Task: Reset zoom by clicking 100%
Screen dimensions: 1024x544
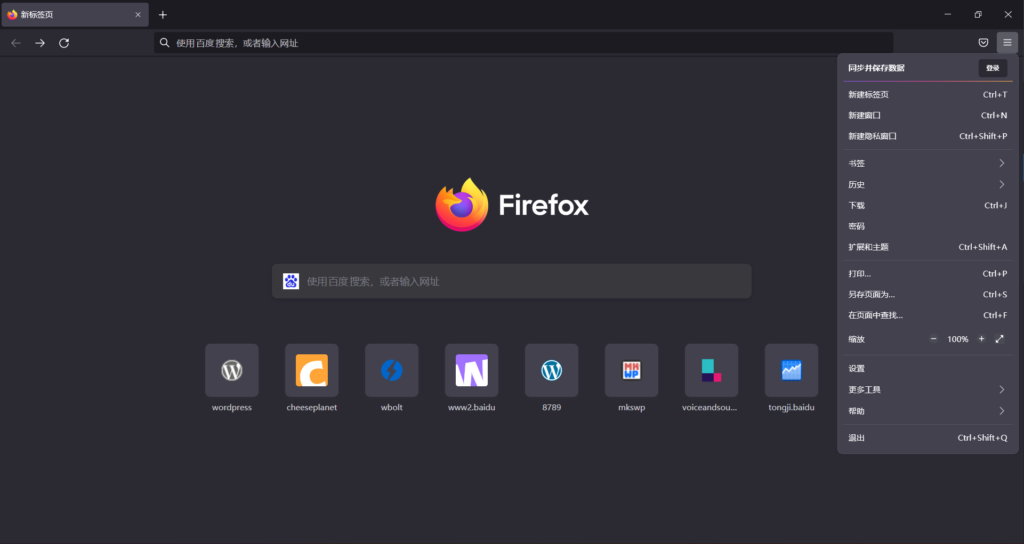Action: pyautogui.click(x=957, y=339)
